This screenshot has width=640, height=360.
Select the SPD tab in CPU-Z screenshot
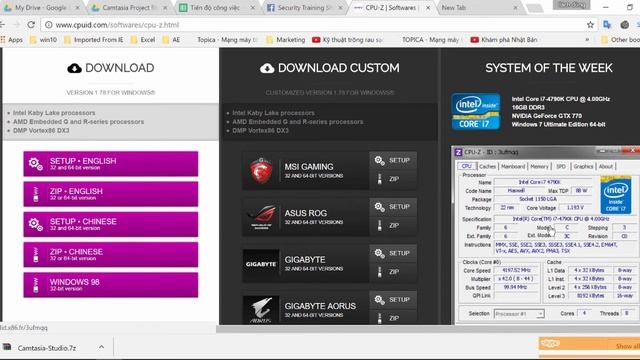pyautogui.click(x=561, y=167)
